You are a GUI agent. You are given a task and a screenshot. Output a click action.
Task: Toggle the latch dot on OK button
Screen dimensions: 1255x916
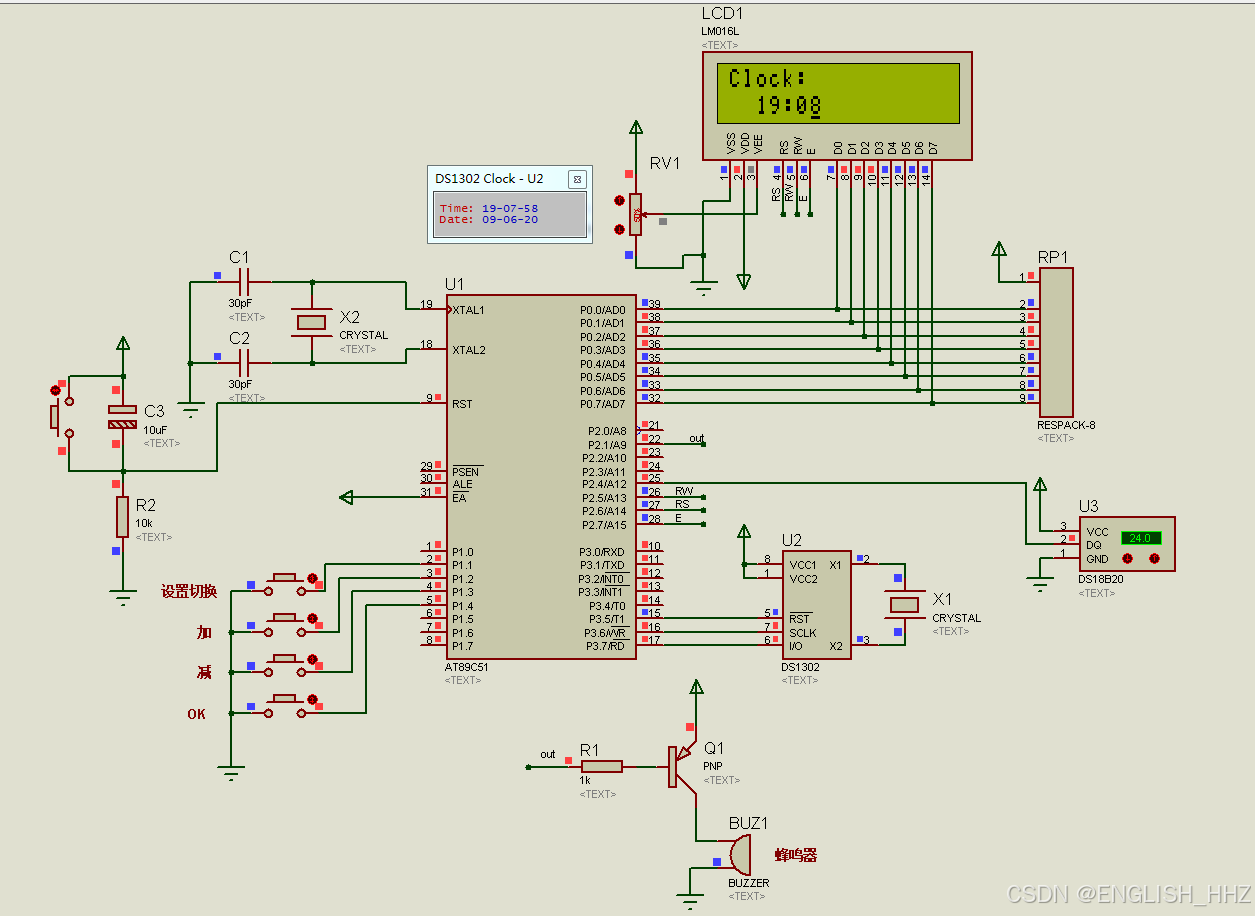[312, 699]
